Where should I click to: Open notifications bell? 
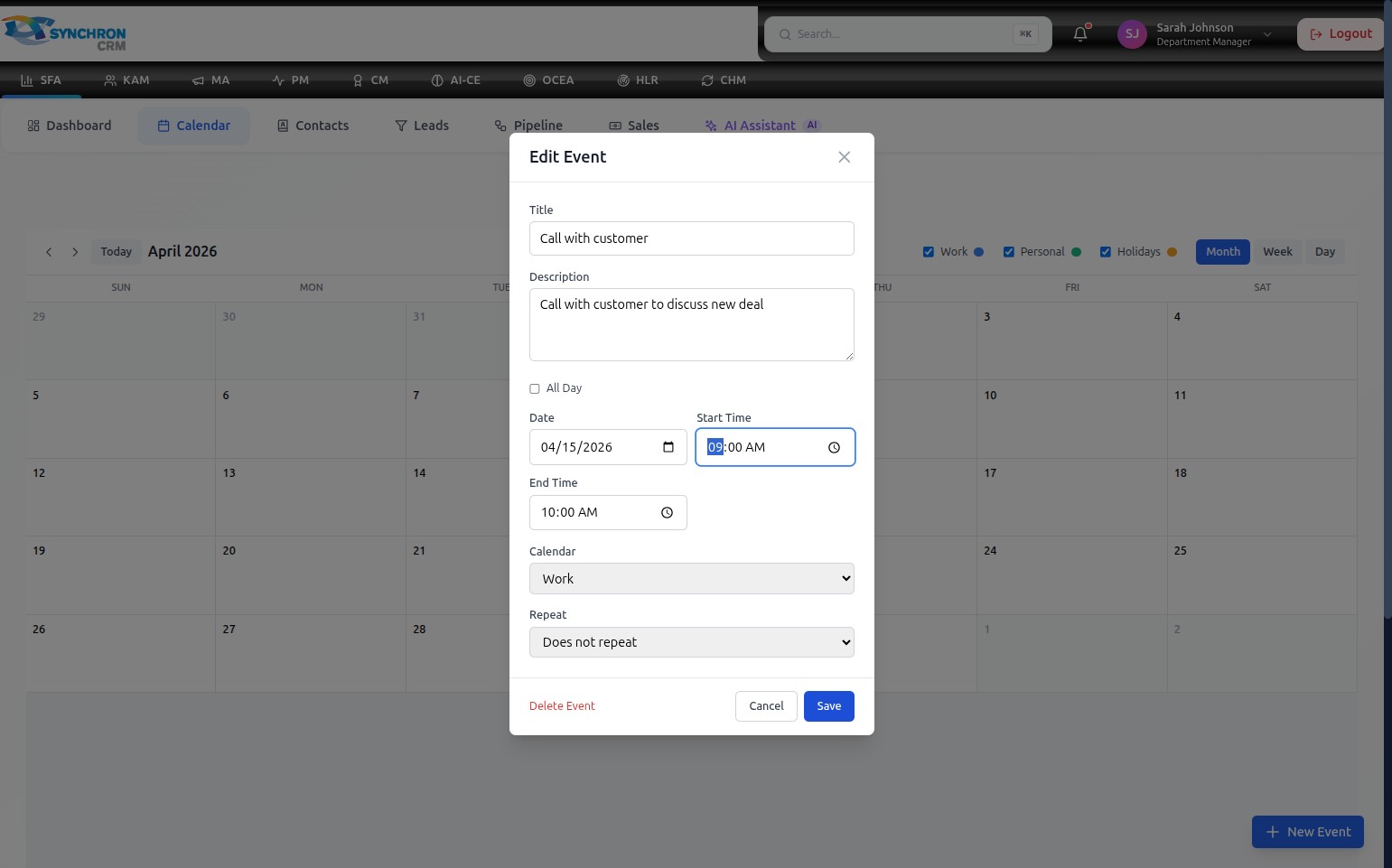tap(1080, 34)
